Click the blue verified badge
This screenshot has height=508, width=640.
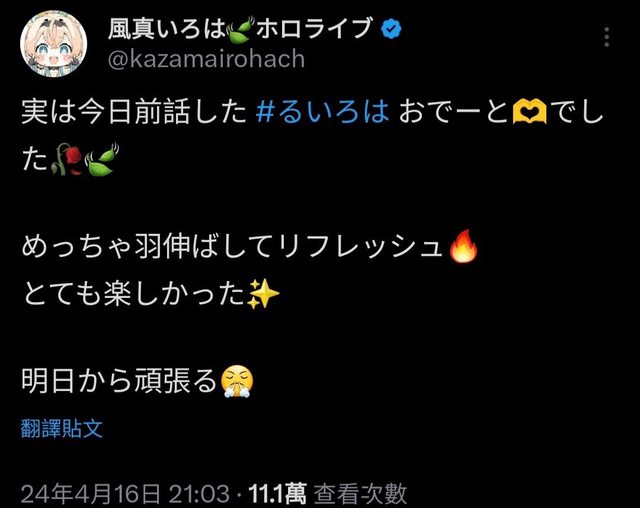pos(391,29)
